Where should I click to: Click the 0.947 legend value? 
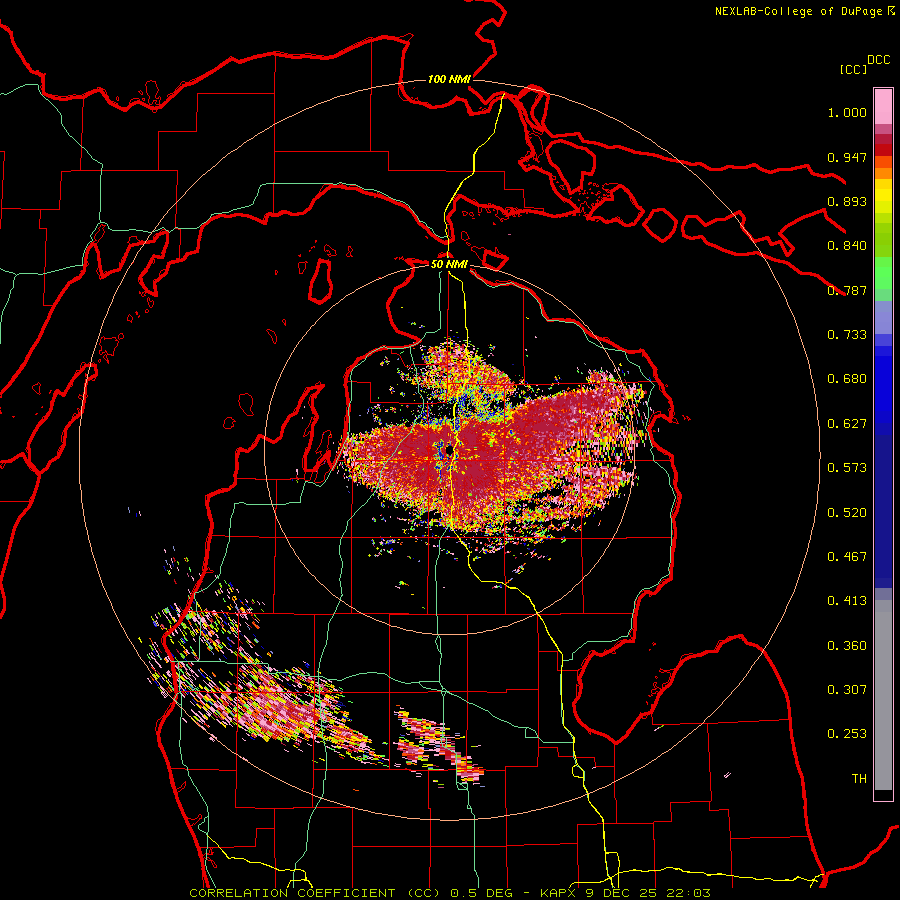tap(847, 157)
